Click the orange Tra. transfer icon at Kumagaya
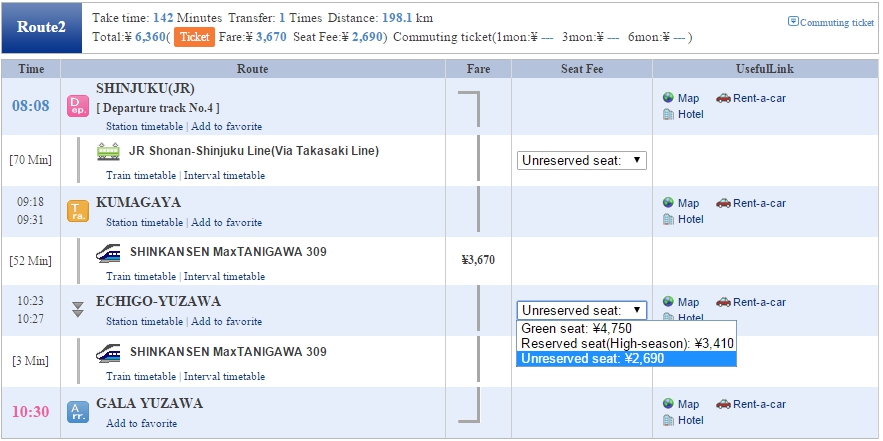This screenshot has height=441, width=883. (x=78, y=211)
